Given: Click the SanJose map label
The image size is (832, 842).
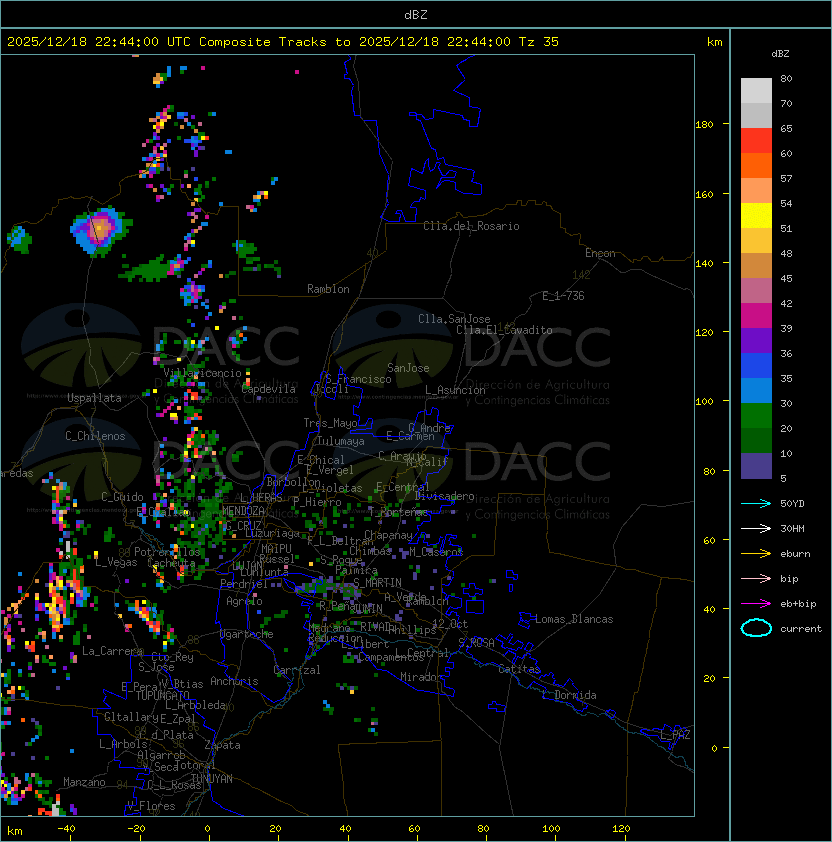Looking at the screenshot, I should tap(408, 368).
